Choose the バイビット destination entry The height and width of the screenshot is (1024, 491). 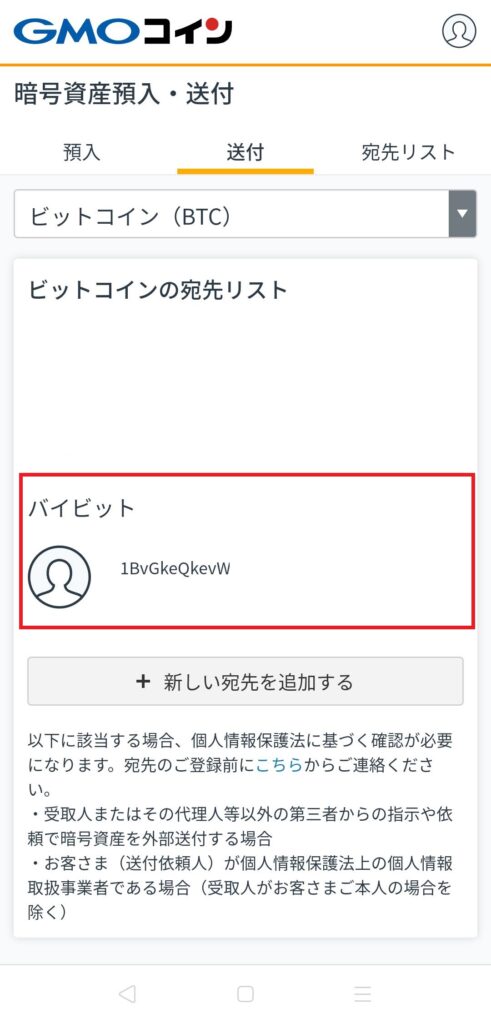[247, 552]
